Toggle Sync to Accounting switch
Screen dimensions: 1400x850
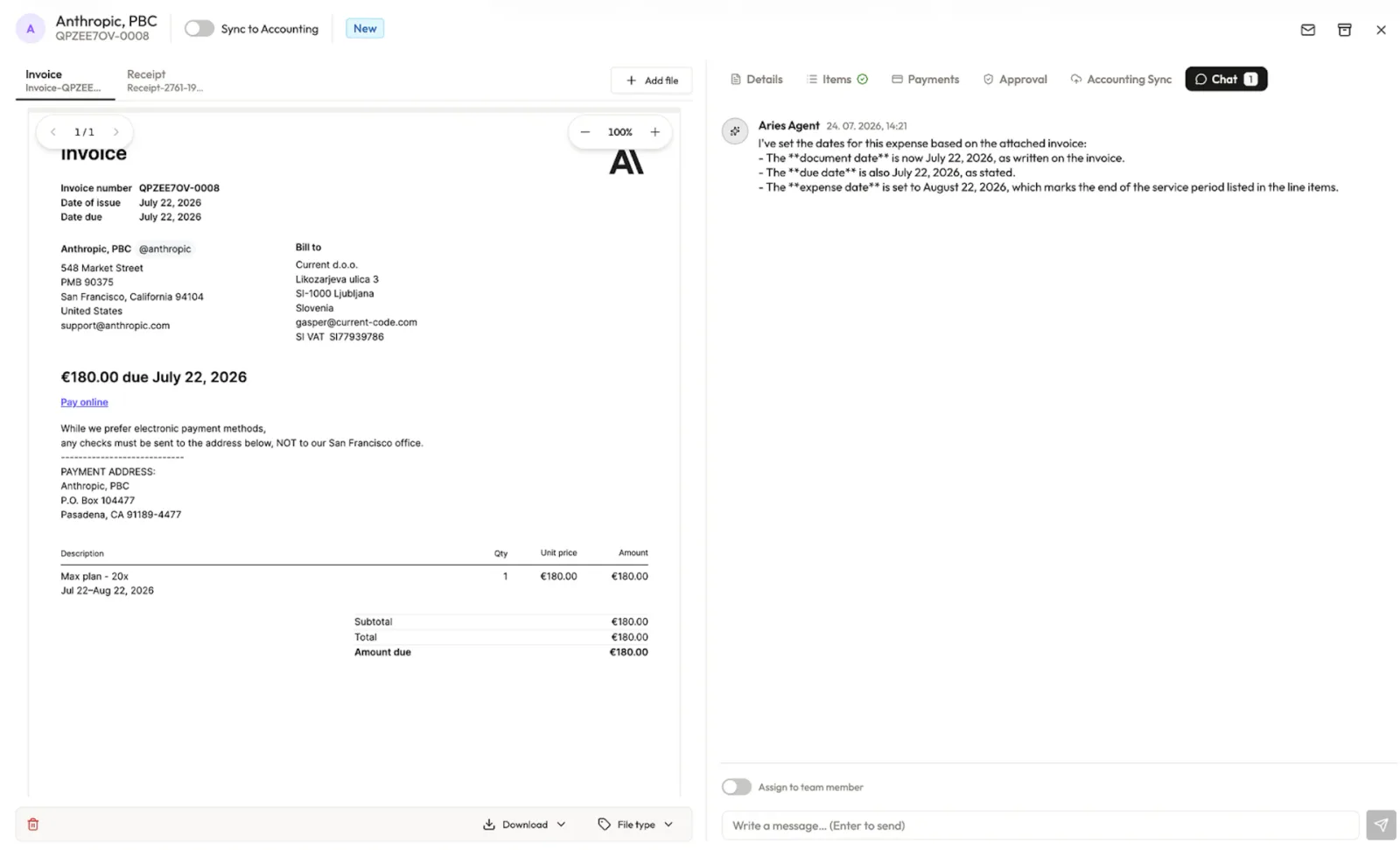click(199, 29)
